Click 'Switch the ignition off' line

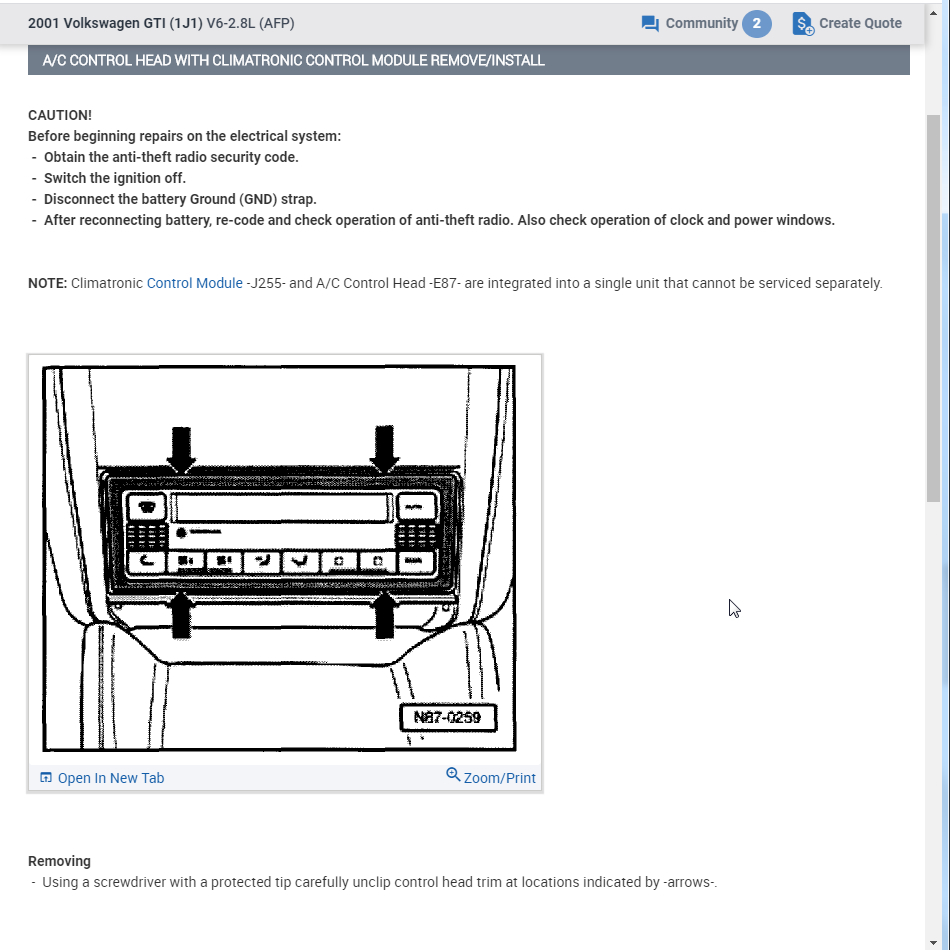tap(115, 178)
